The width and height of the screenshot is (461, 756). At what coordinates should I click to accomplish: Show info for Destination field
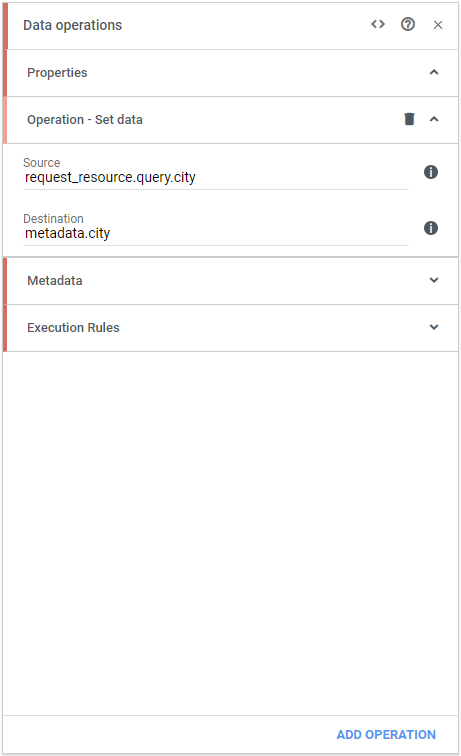(x=431, y=228)
